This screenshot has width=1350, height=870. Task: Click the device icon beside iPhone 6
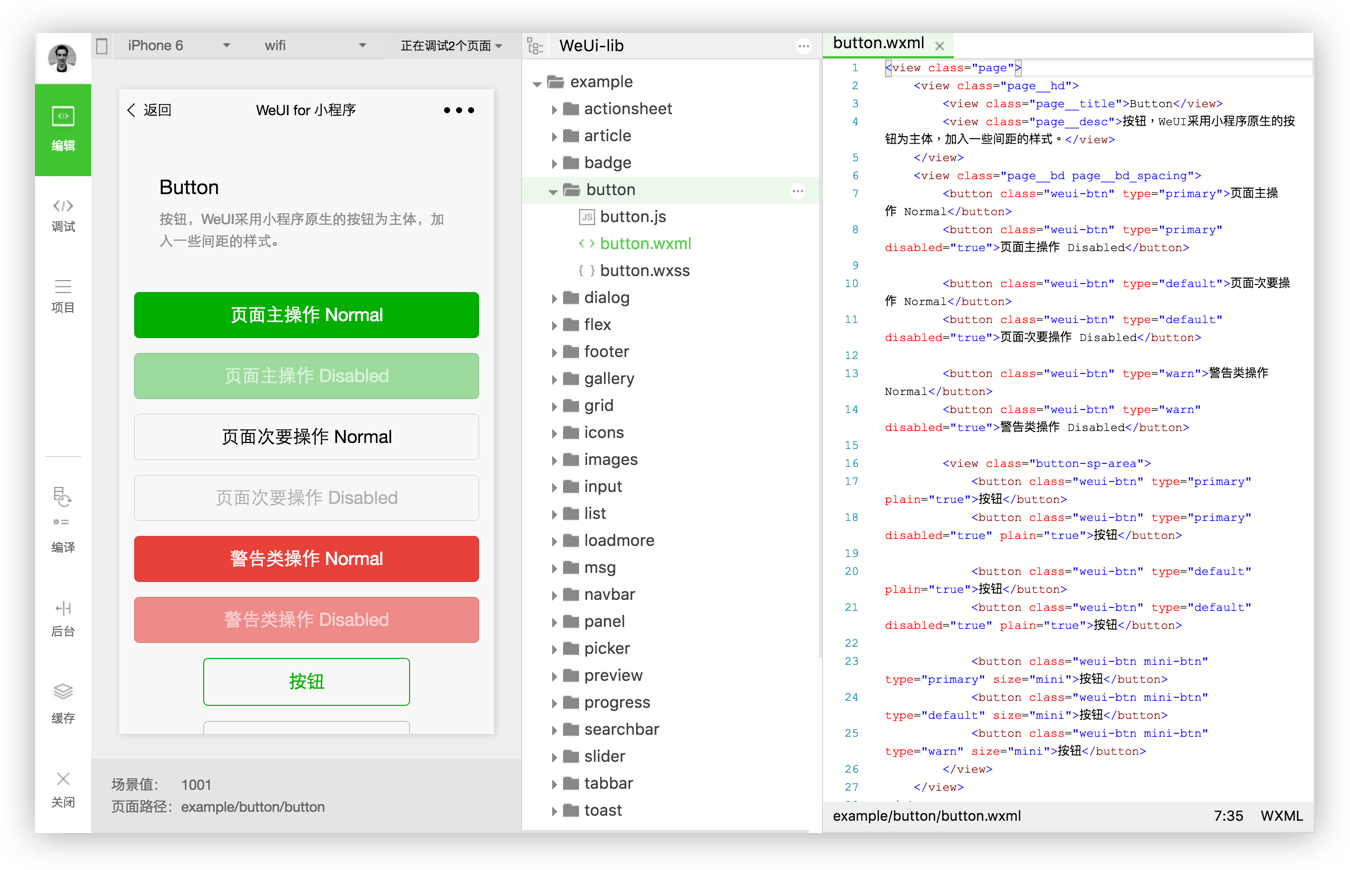pyautogui.click(x=102, y=45)
